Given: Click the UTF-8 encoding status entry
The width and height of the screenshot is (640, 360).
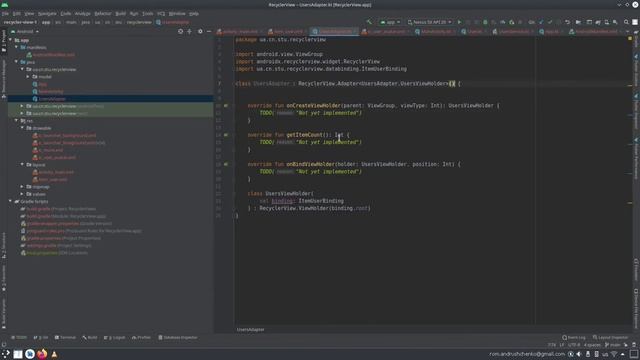Looking at the screenshot, I should [573, 345].
